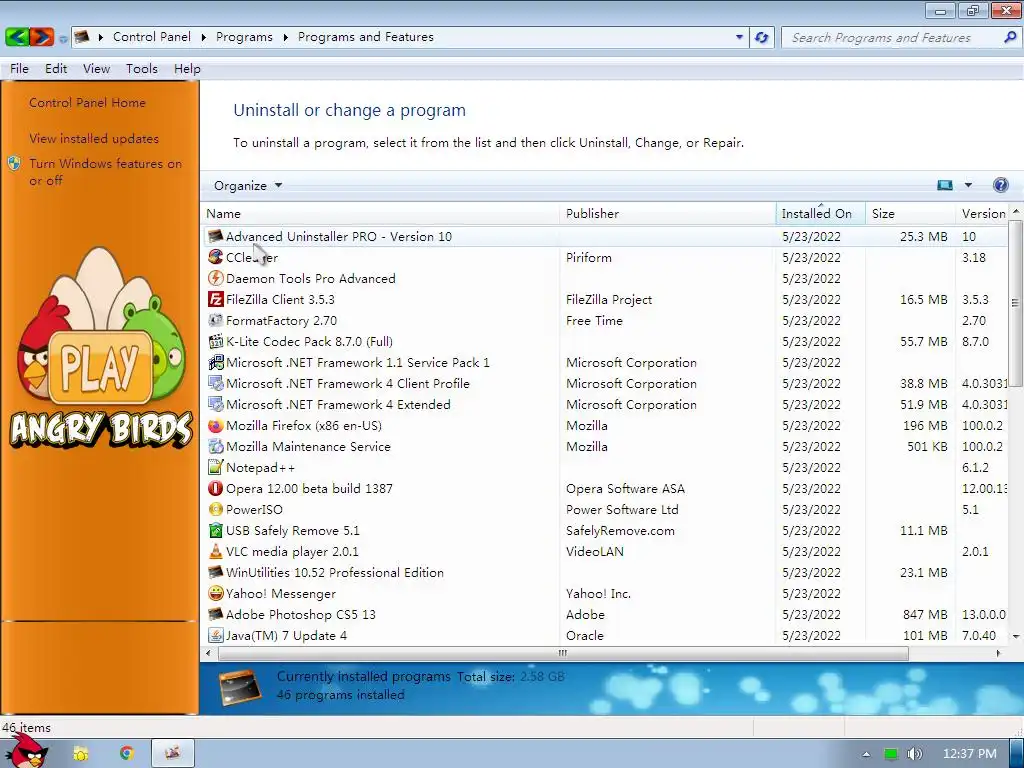Click the K-Lite Codec Pack icon
1024x768 pixels.
tap(216, 342)
